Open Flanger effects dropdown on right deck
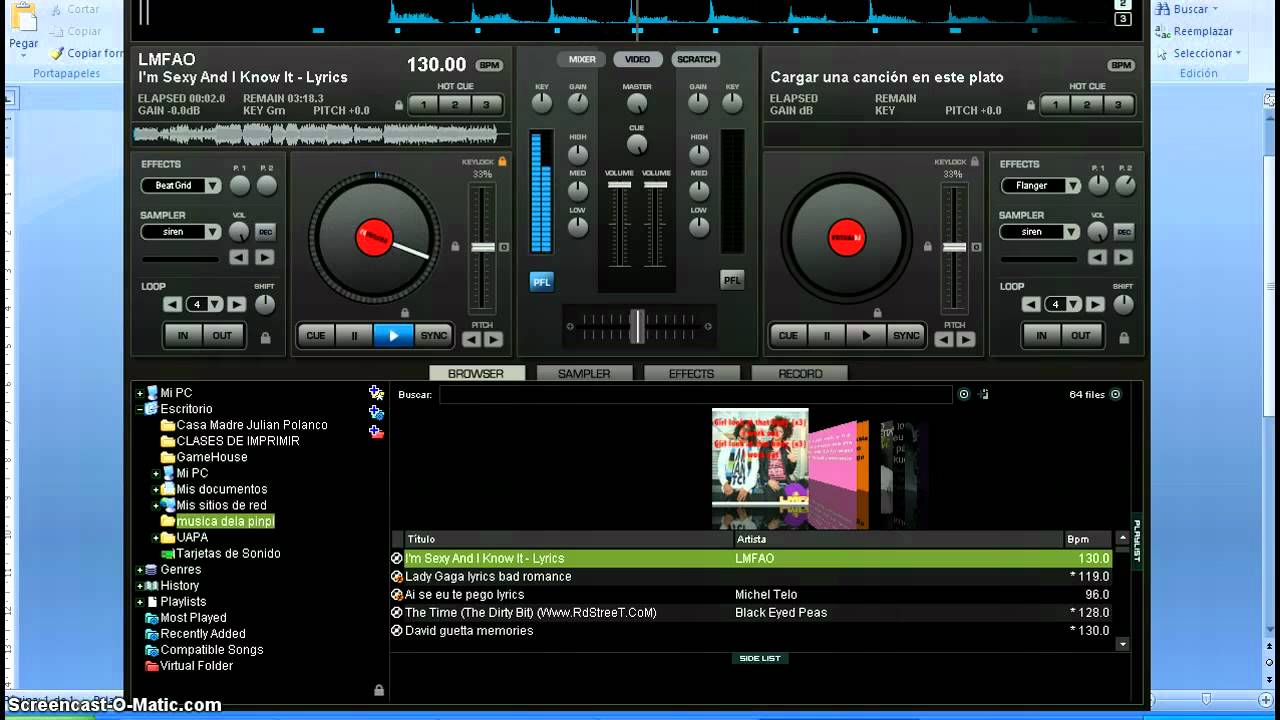This screenshot has height=720, width=1280. pos(1073,186)
